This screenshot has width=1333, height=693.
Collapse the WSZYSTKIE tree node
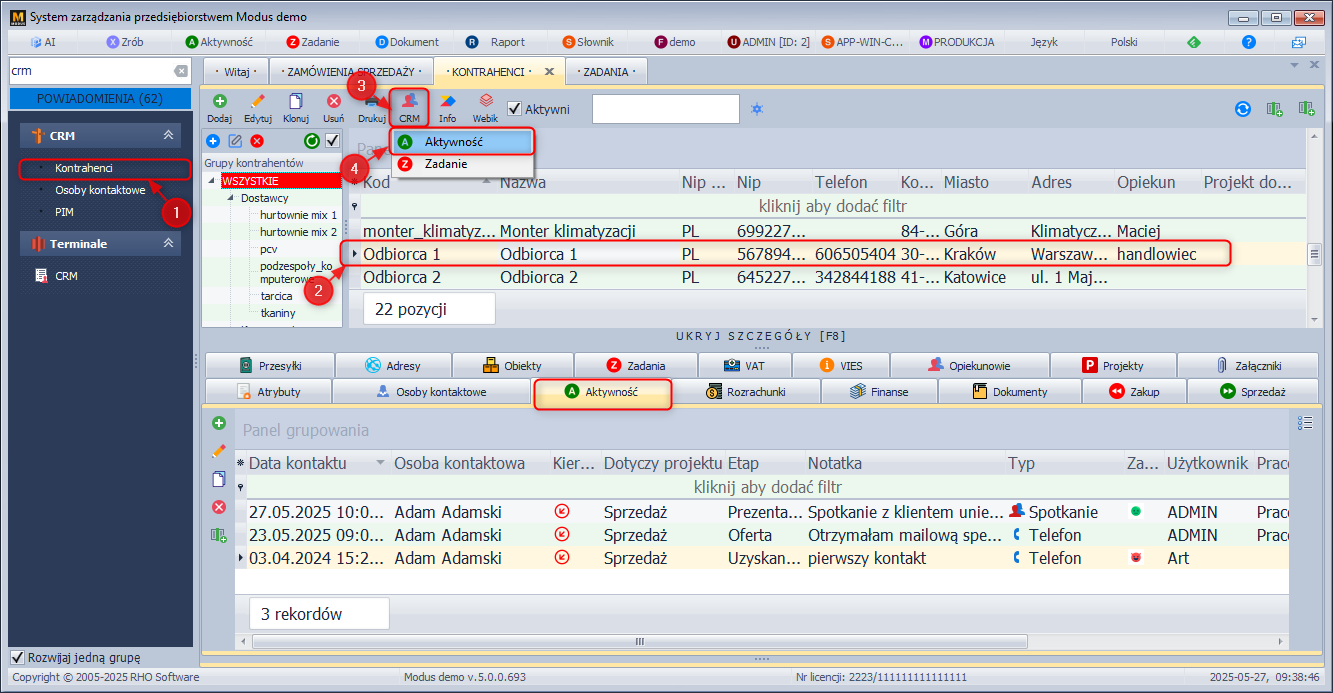pos(212,181)
